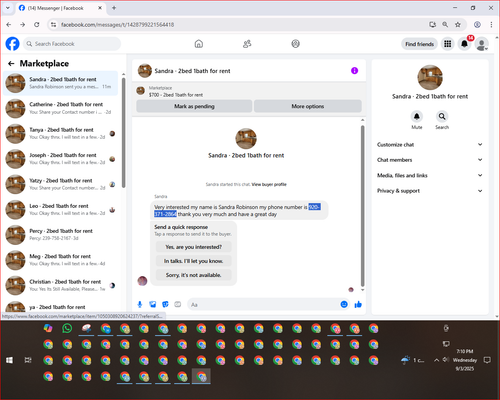Attach a photo file icon
500x400 pixels.
pyautogui.click(x=153, y=304)
